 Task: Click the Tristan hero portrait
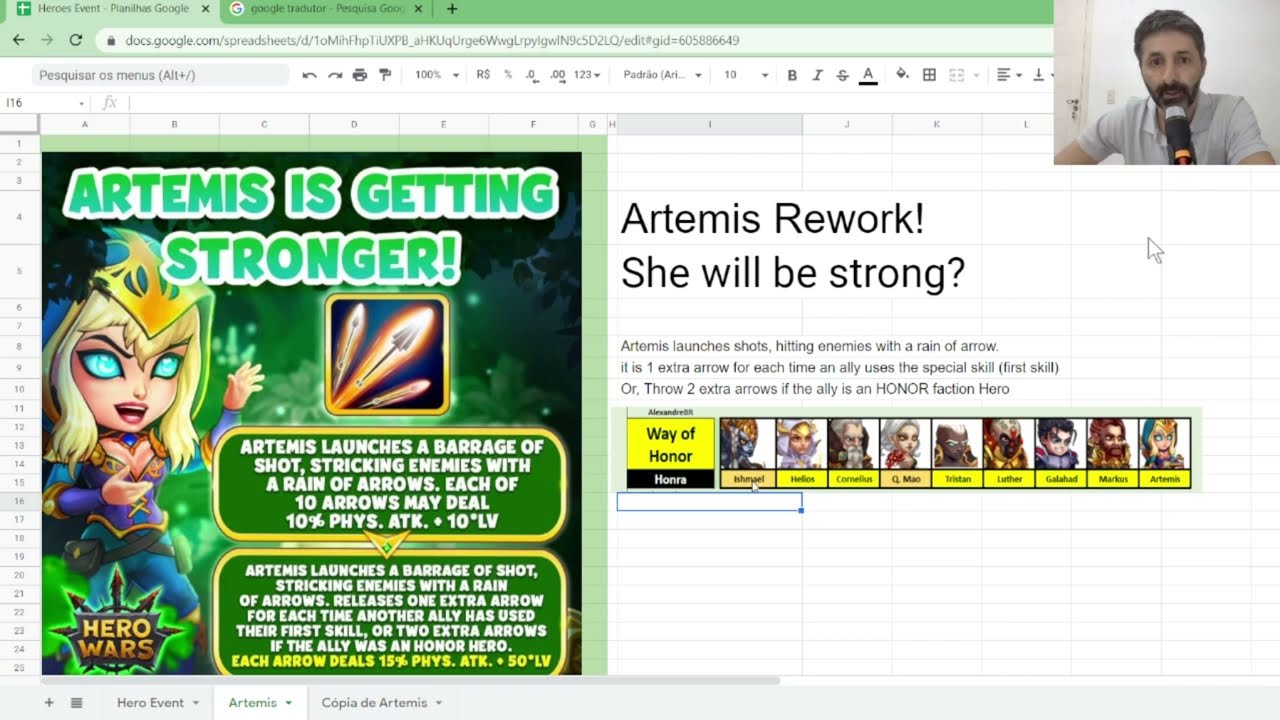(957, 444)
